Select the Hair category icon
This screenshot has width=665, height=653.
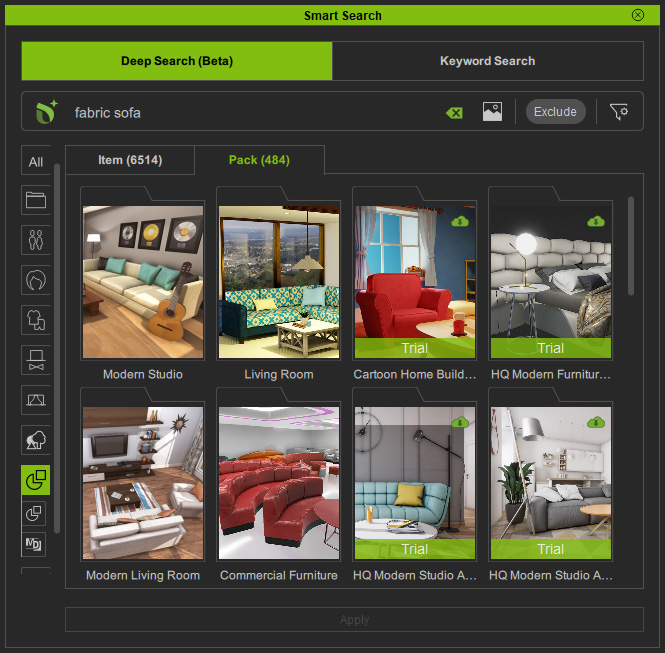[36, 280]
